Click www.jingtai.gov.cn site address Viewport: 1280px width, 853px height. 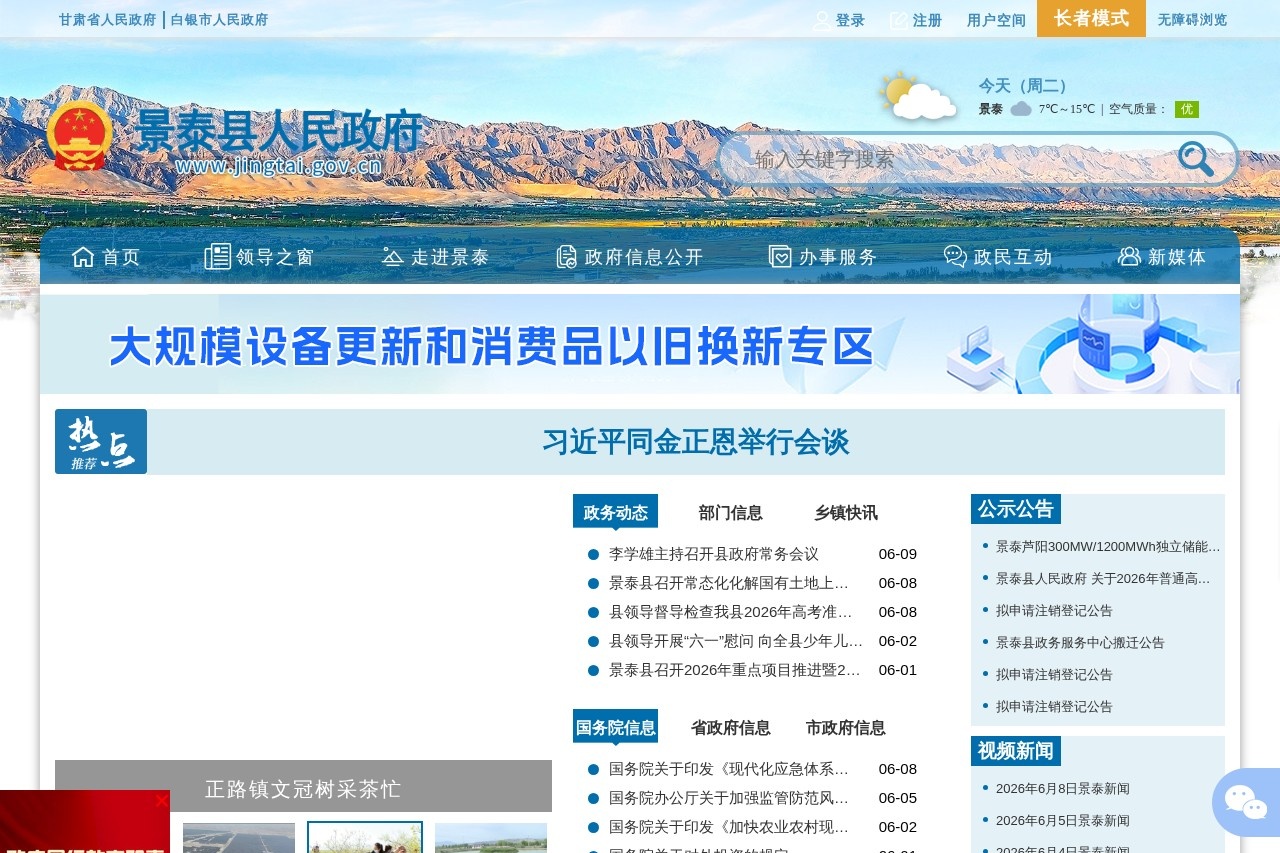(x=279, y=165)
